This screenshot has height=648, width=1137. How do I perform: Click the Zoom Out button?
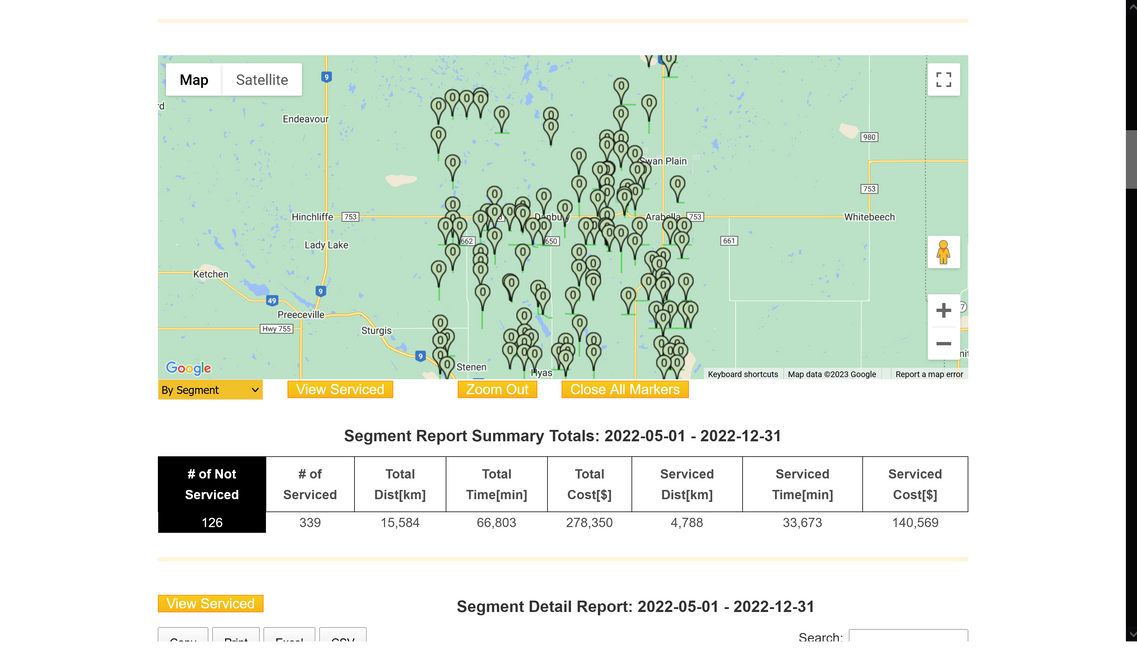[497, 389]
